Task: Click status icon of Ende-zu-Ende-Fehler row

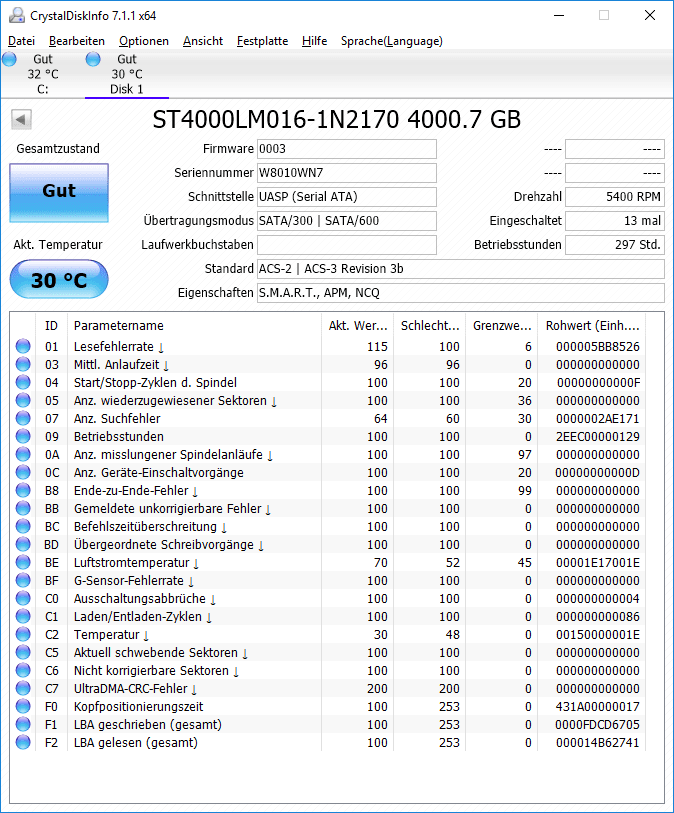Action: (23, 490)
